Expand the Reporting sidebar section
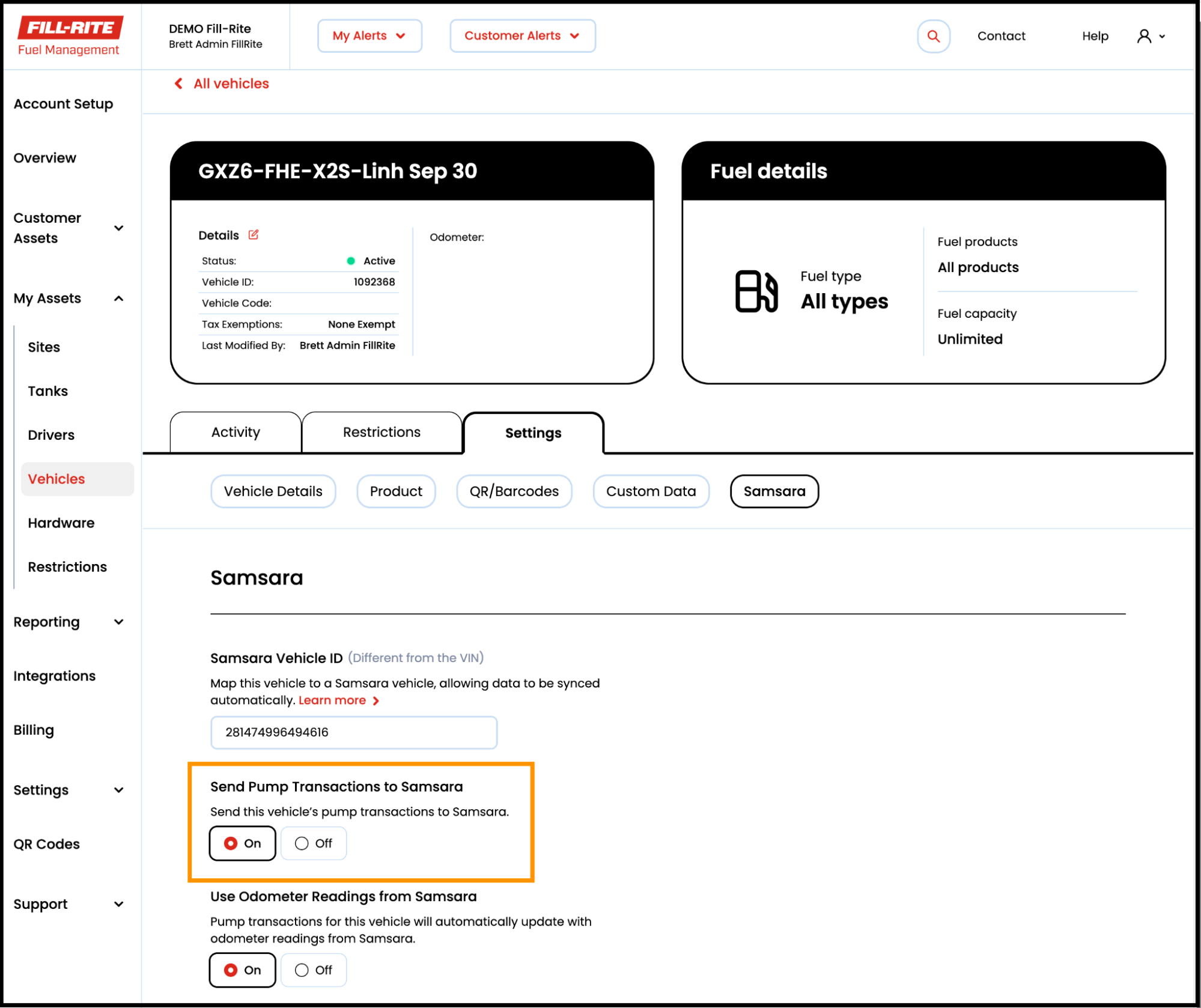The width and height of the screenshot is (1201, 1008). 118,622
